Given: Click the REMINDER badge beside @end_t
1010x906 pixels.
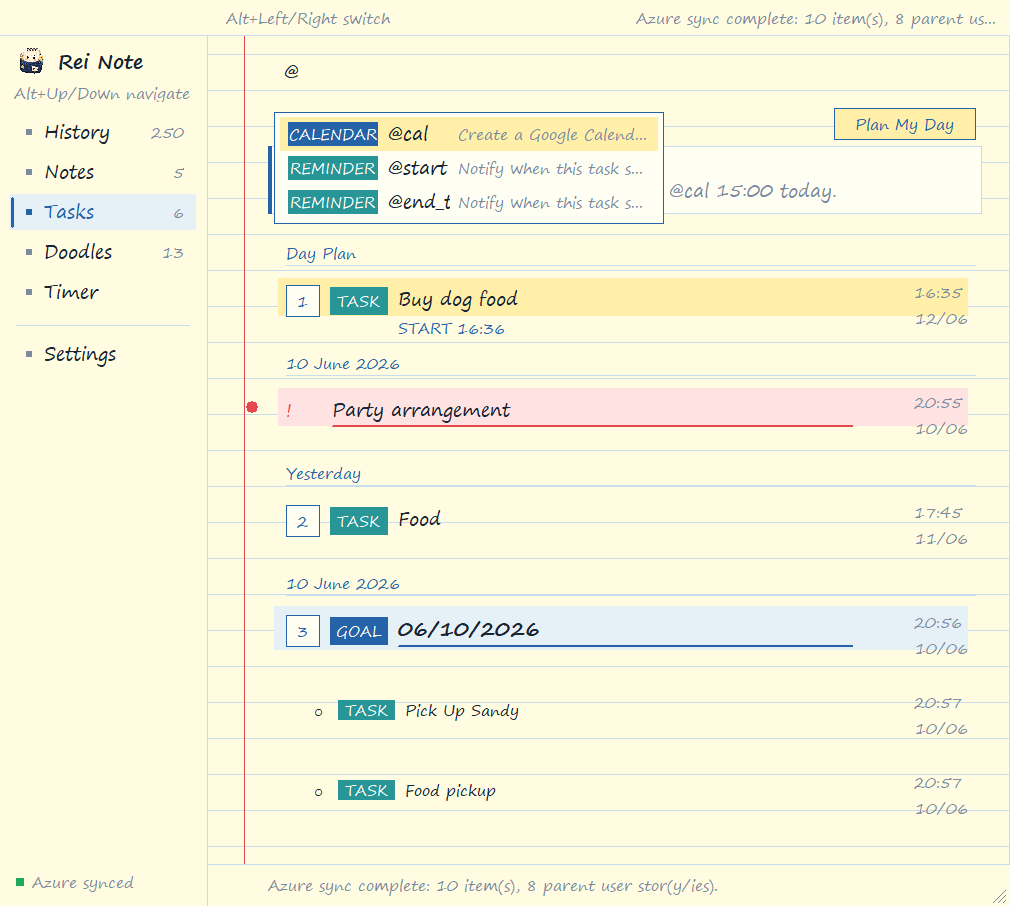Looking at the screenshot, I should 332,202.
